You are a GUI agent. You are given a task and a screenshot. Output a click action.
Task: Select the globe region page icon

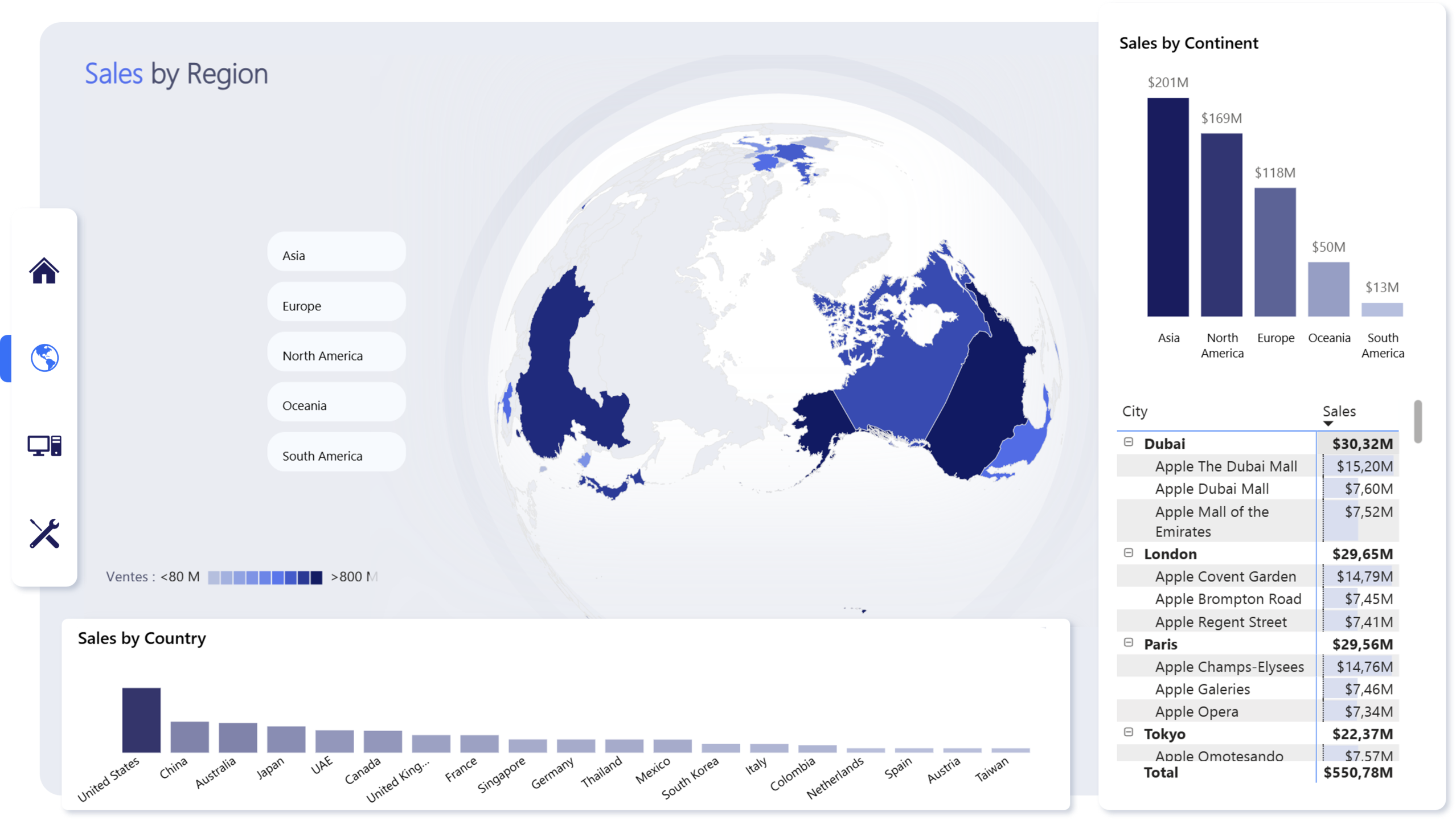44,358
